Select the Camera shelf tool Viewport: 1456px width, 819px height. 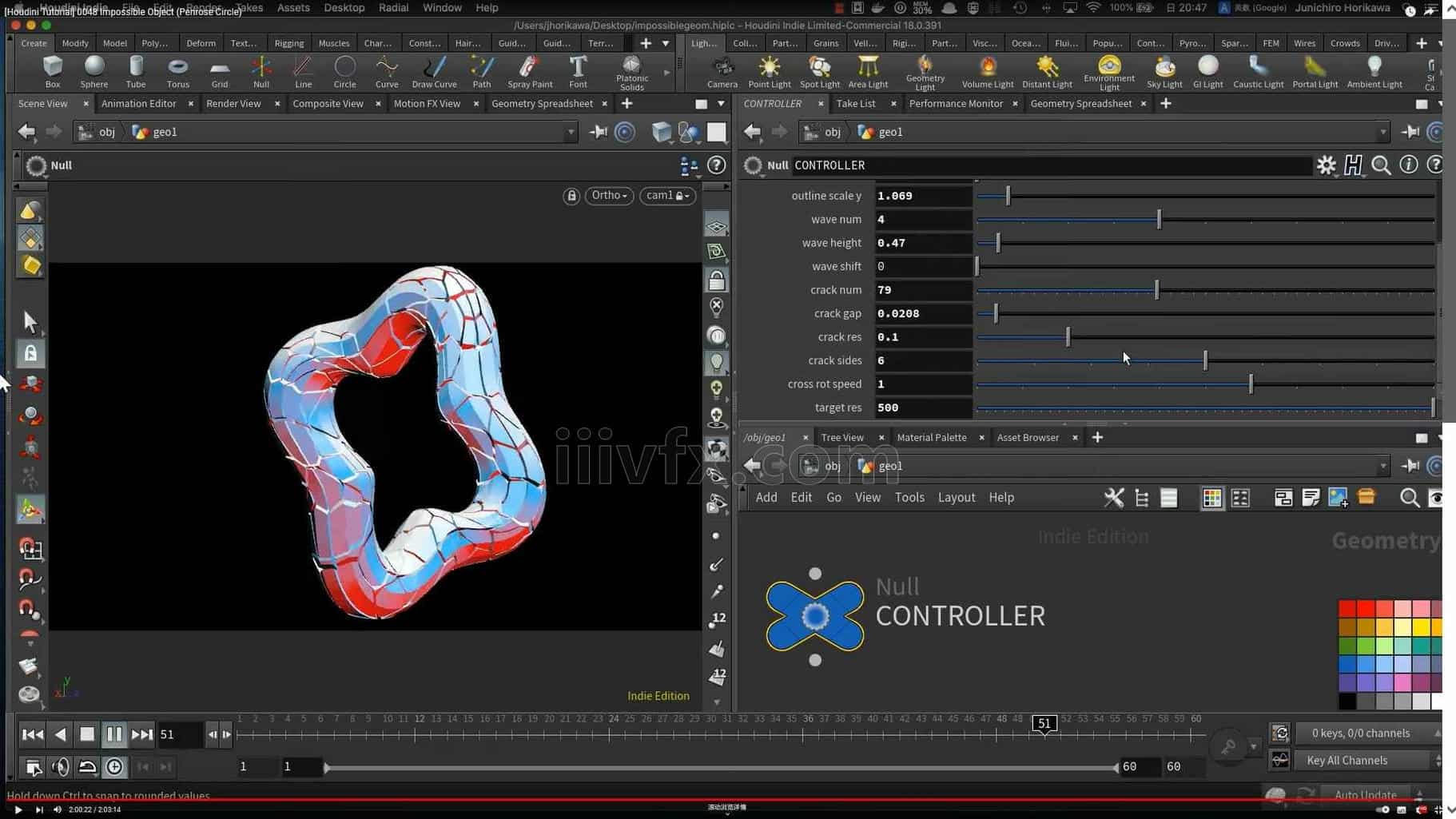(x=722, y=72)
